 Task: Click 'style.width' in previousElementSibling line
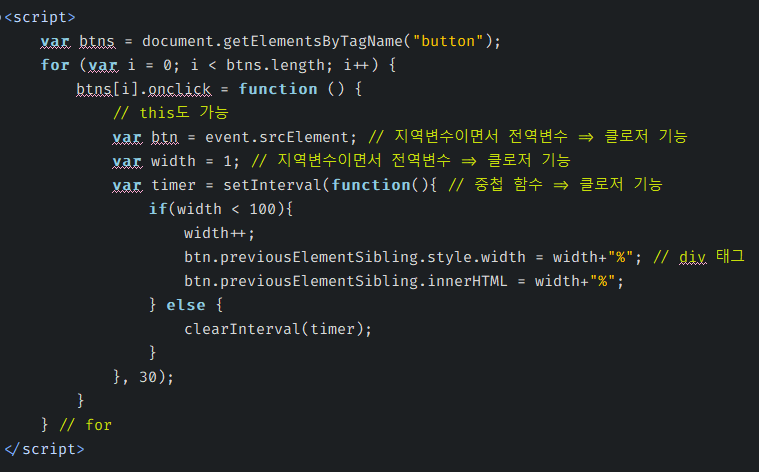tap(477, 257)
